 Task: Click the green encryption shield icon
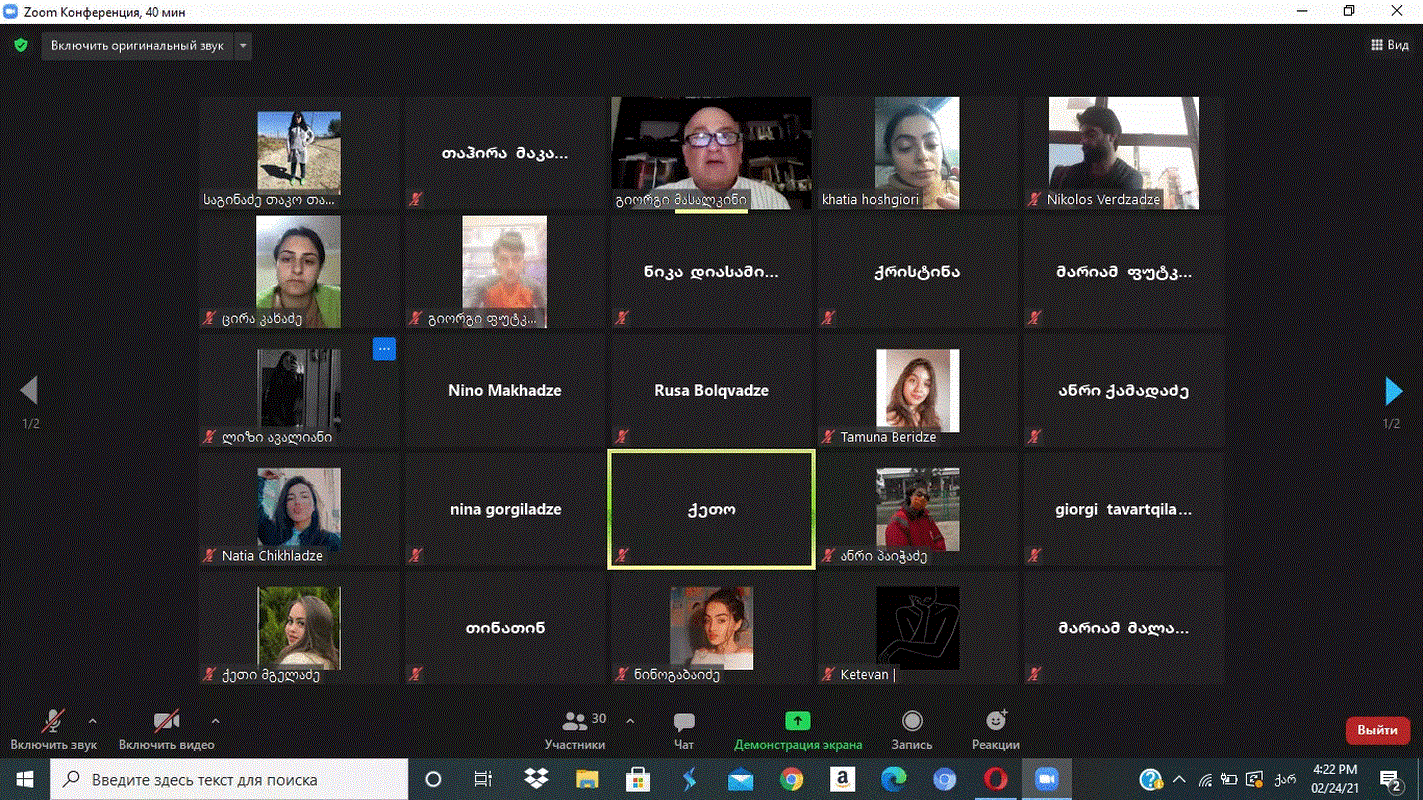[x=21, y=46]
